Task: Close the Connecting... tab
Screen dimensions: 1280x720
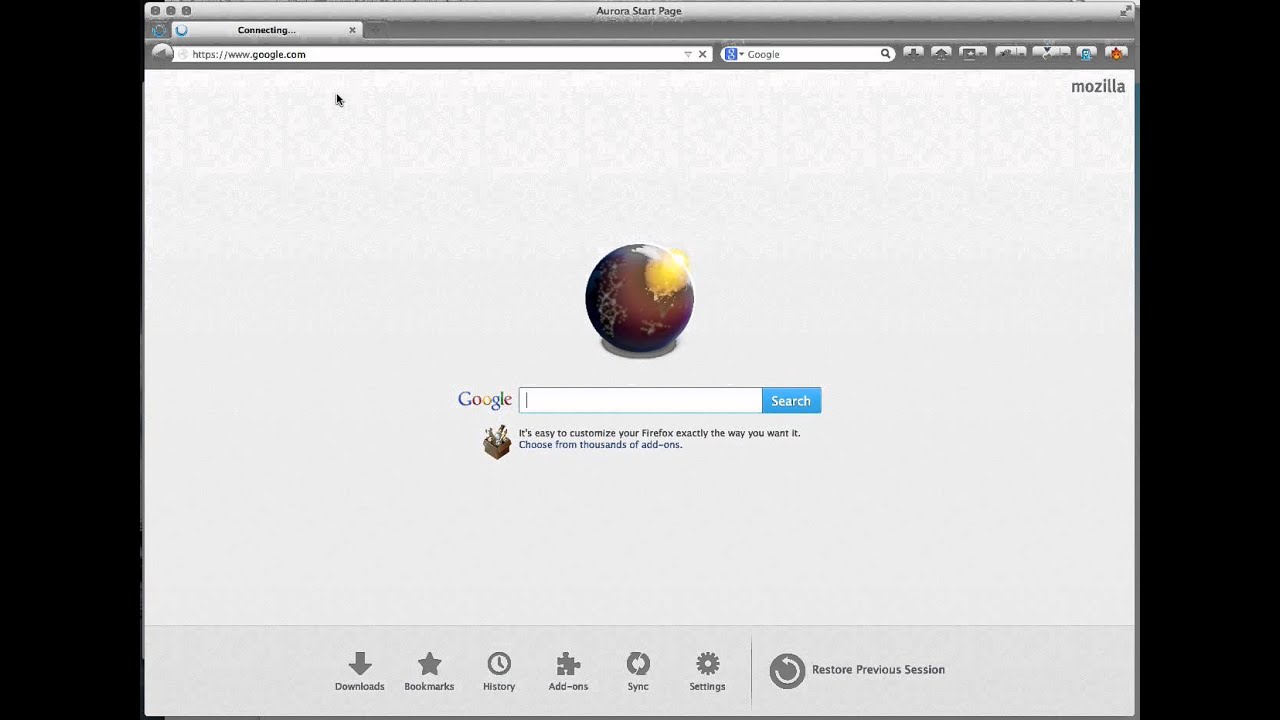Action: [x=352, y=30]
